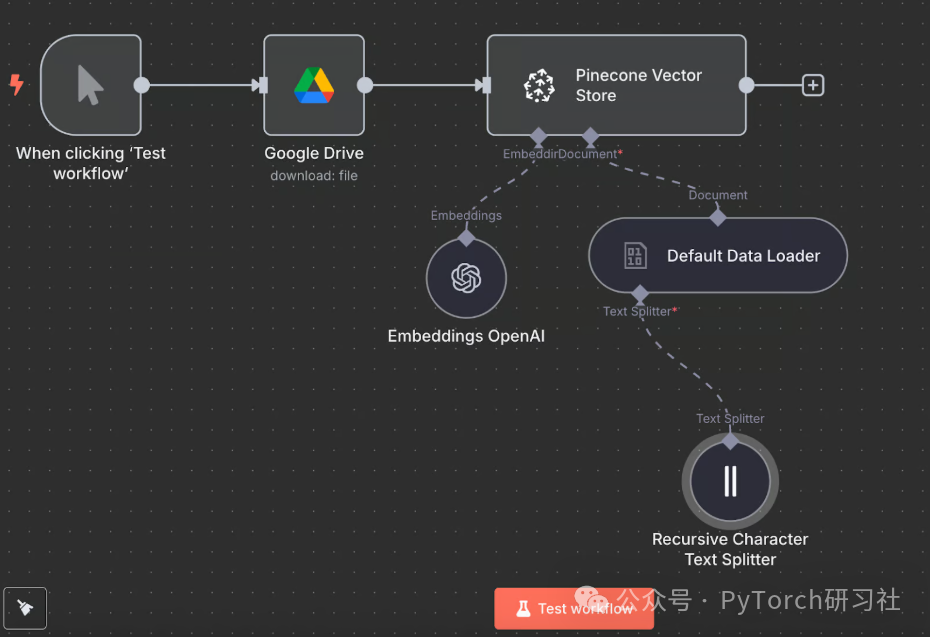This screenshot has width=930, height=637.
Task: Click the Pinecone Vector Store output connector
Action: pos(746,85)
